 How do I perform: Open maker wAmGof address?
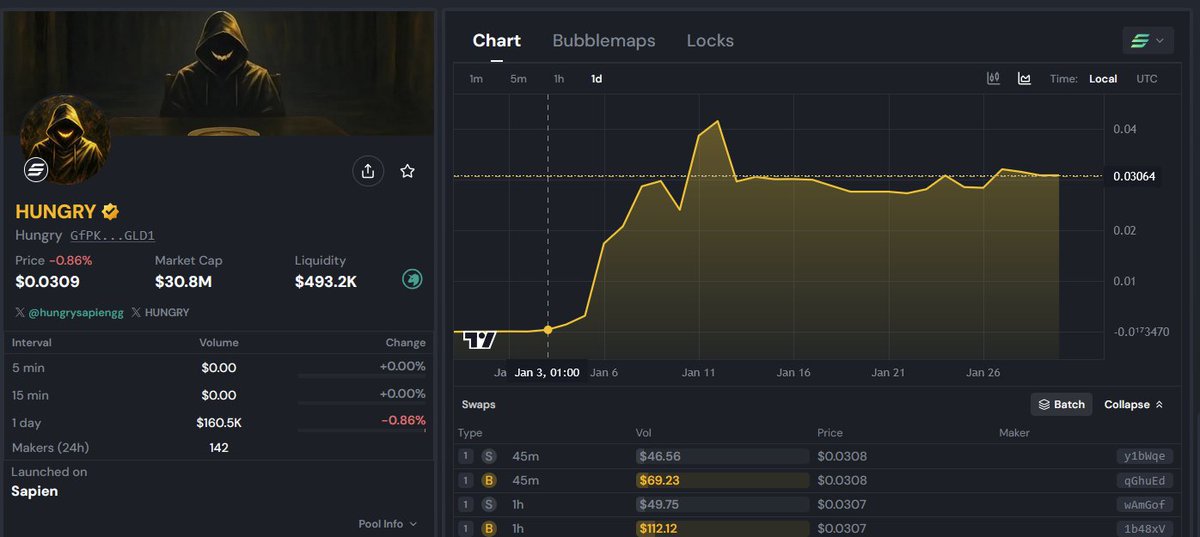pyautogui.click(x=1145, y=504)
